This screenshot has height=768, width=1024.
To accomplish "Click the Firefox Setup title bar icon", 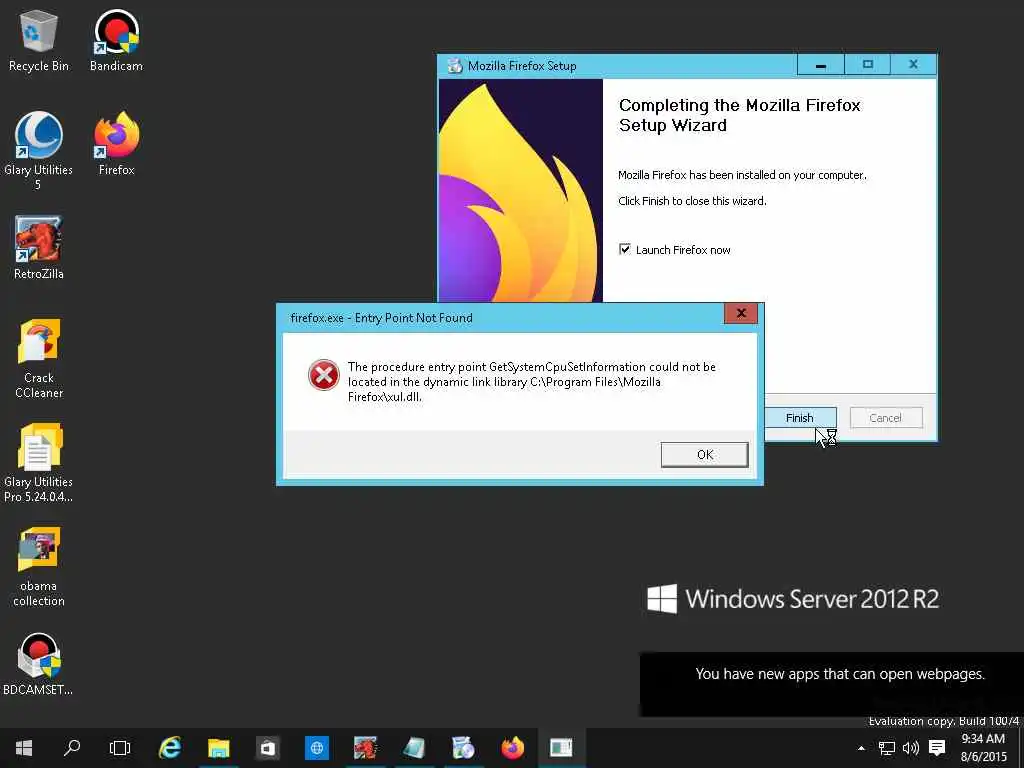I will (455, 66).
